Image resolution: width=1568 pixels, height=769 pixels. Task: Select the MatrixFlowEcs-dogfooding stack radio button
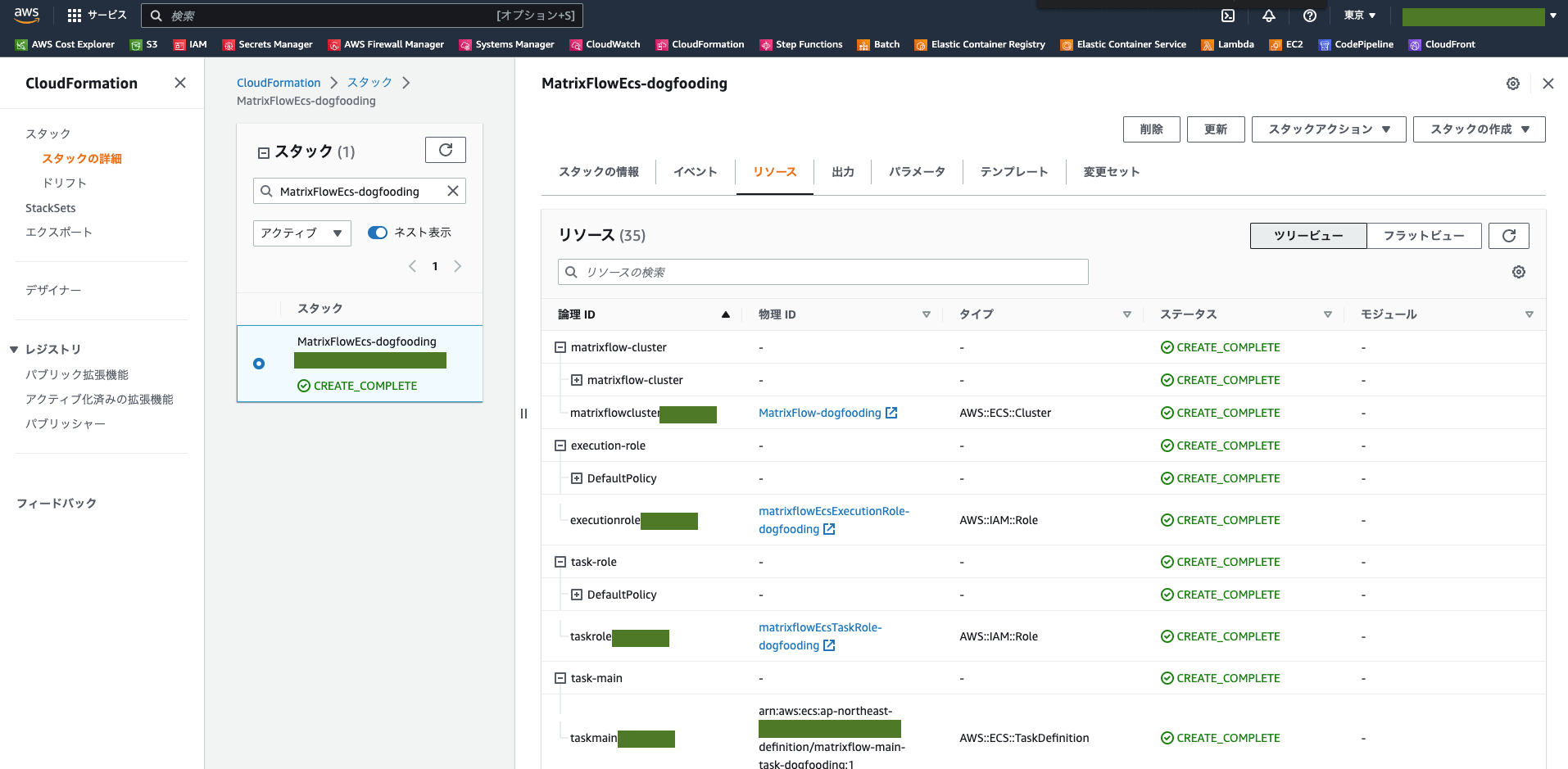click(x=259, y=364)
